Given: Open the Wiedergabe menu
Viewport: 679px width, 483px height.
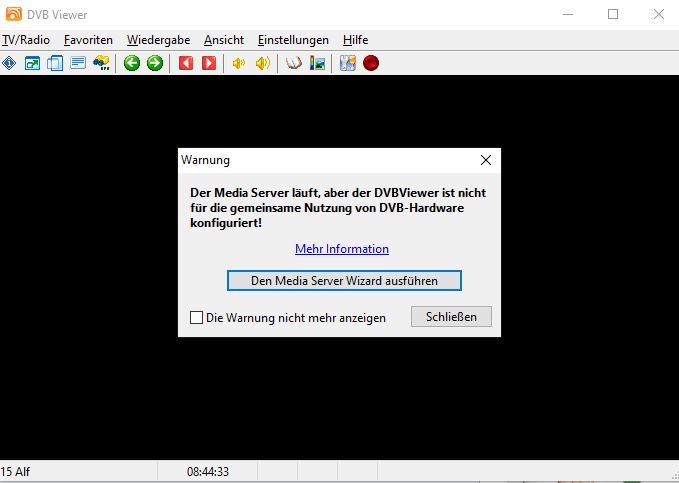Looking at the screenshot, I should tap(158, 40).
